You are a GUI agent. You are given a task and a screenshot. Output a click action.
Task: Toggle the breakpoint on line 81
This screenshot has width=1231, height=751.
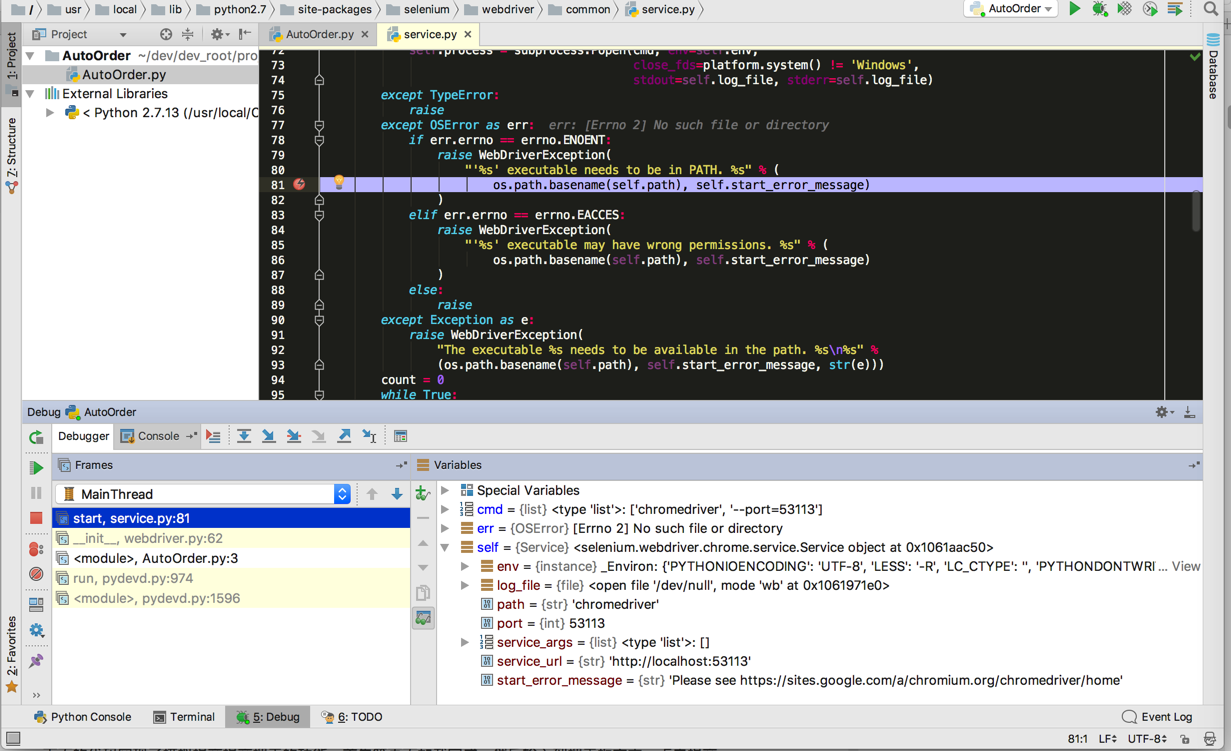(x=299, y=185)
